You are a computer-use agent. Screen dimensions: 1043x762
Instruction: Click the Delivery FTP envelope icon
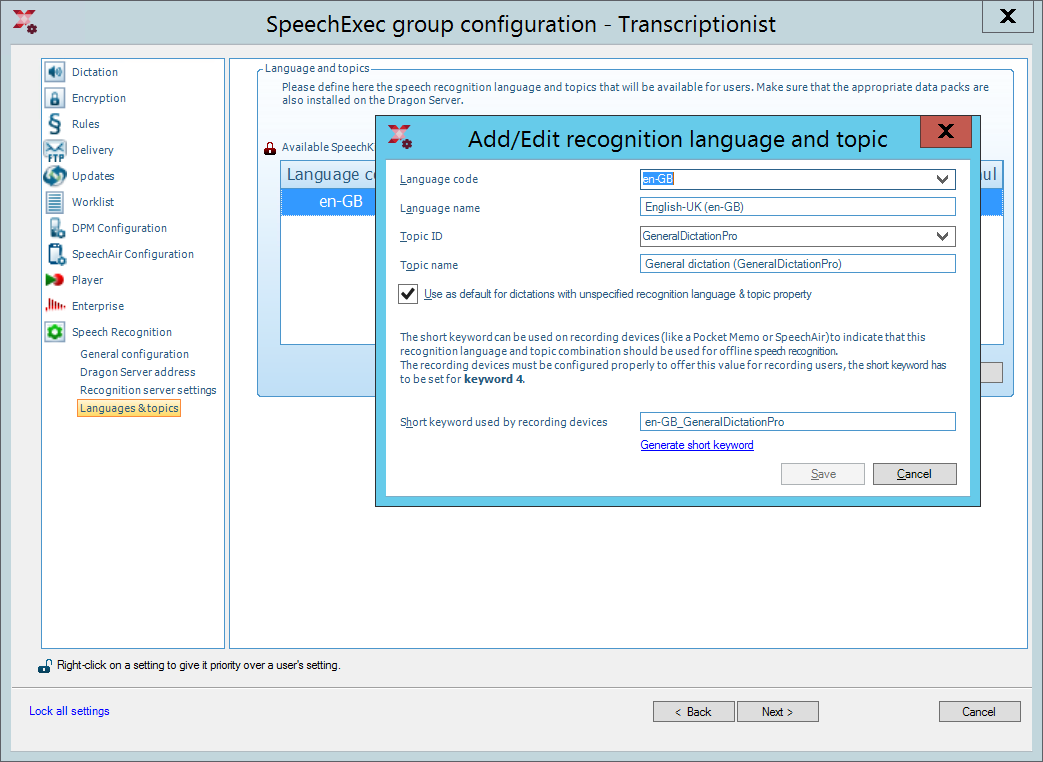tap(55, 150)
